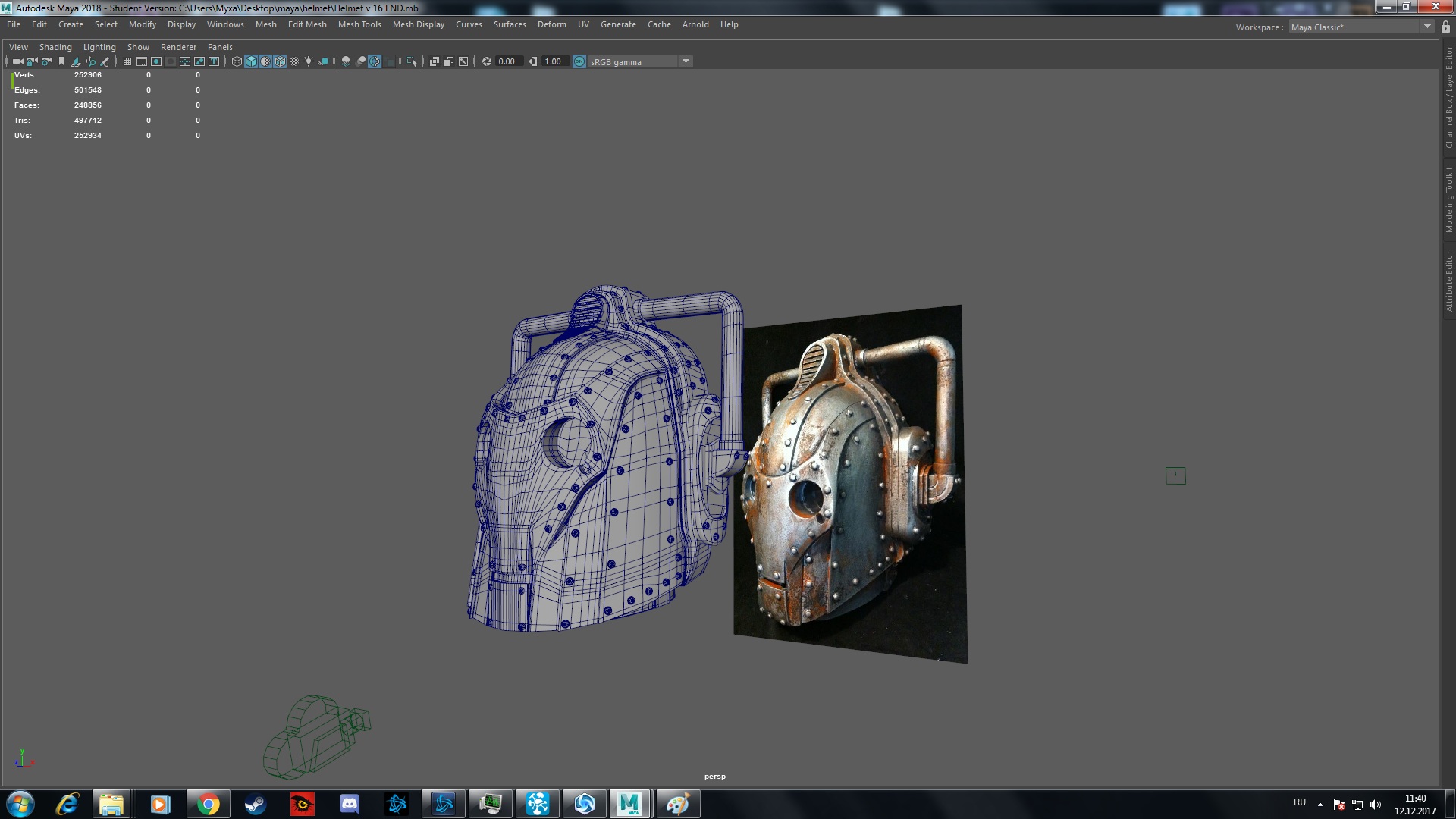Open the Modeling Toolkit side tab

(1448, 199)
